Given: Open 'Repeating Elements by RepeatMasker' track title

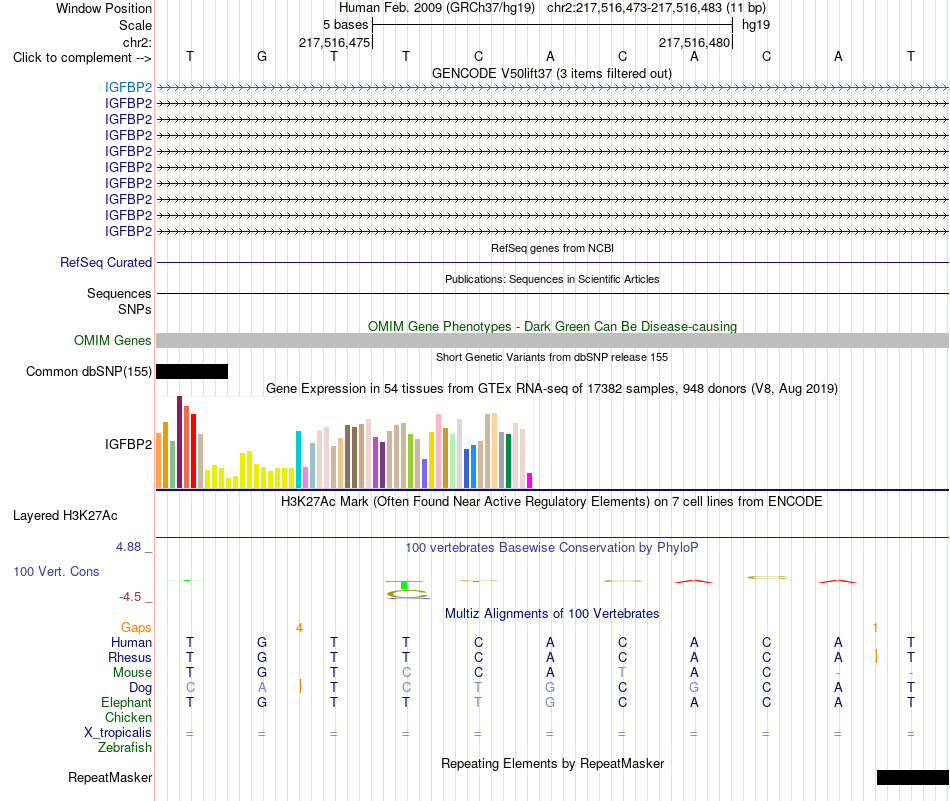Looking at the screenshot, I should 553,763.
